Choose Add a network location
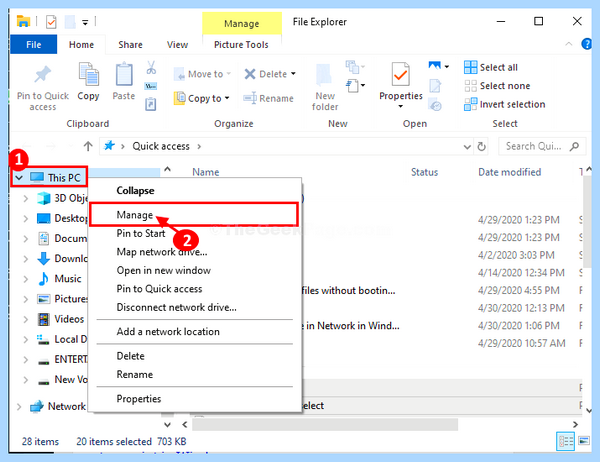 point(193,331)
